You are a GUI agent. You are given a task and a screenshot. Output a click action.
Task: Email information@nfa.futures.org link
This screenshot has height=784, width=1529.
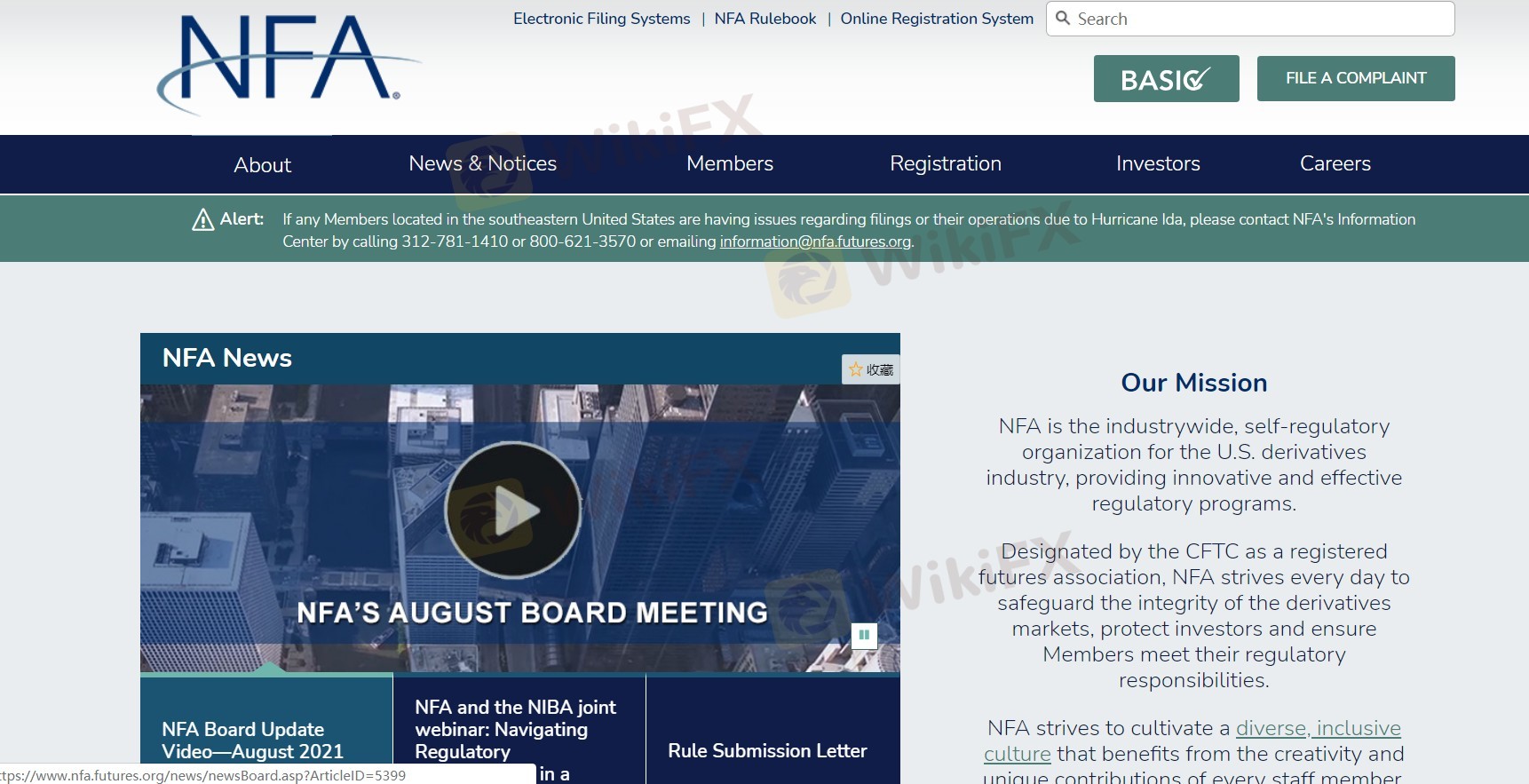814,242
